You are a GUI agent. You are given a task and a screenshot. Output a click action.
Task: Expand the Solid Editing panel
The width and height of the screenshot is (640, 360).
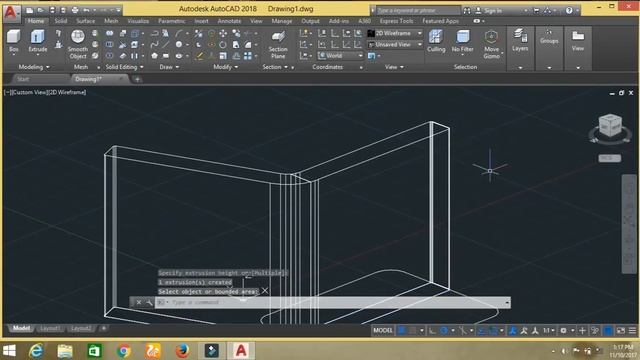pos(124,67)
